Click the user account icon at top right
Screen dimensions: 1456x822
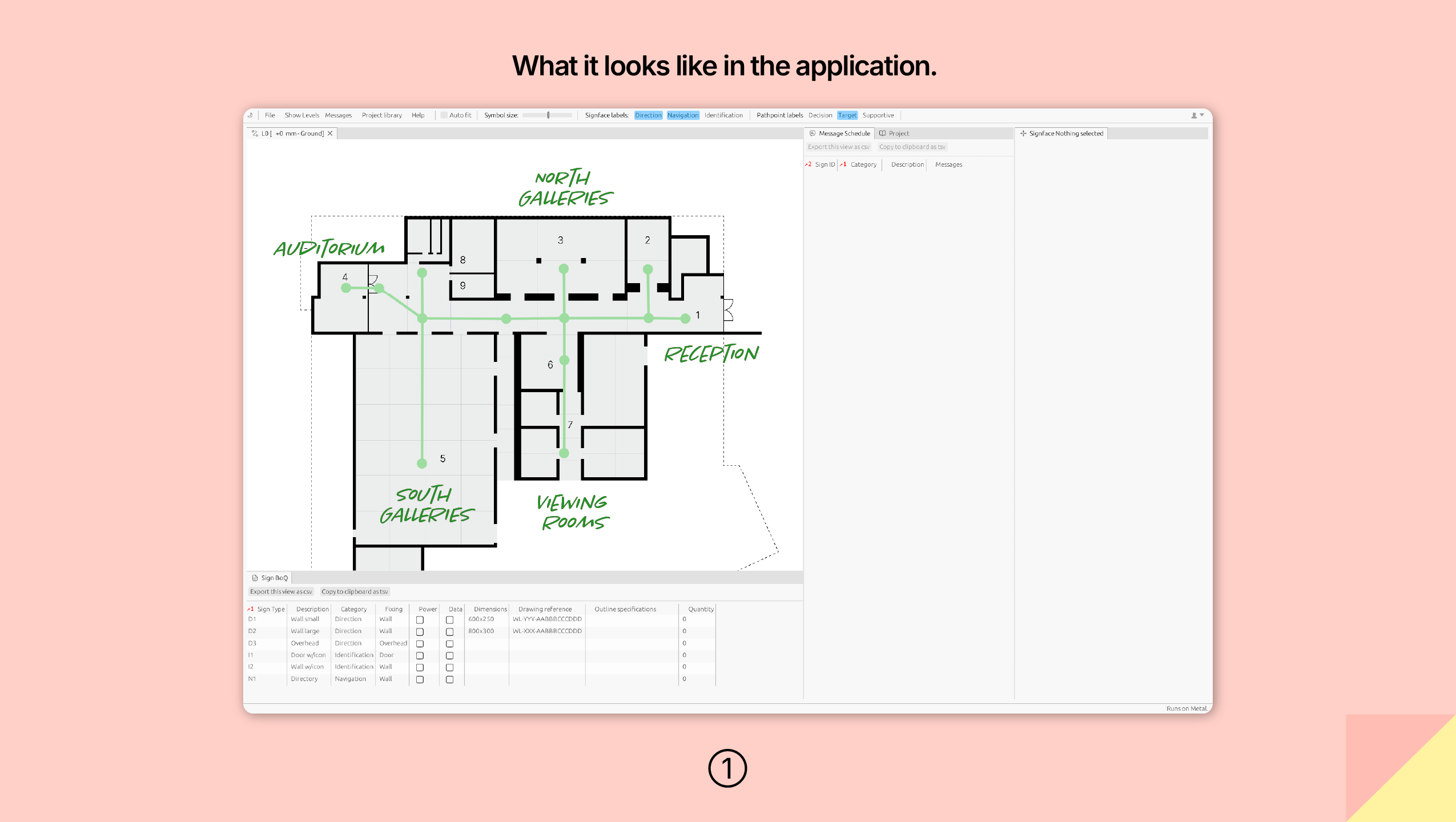click(x=1193, y=115)
